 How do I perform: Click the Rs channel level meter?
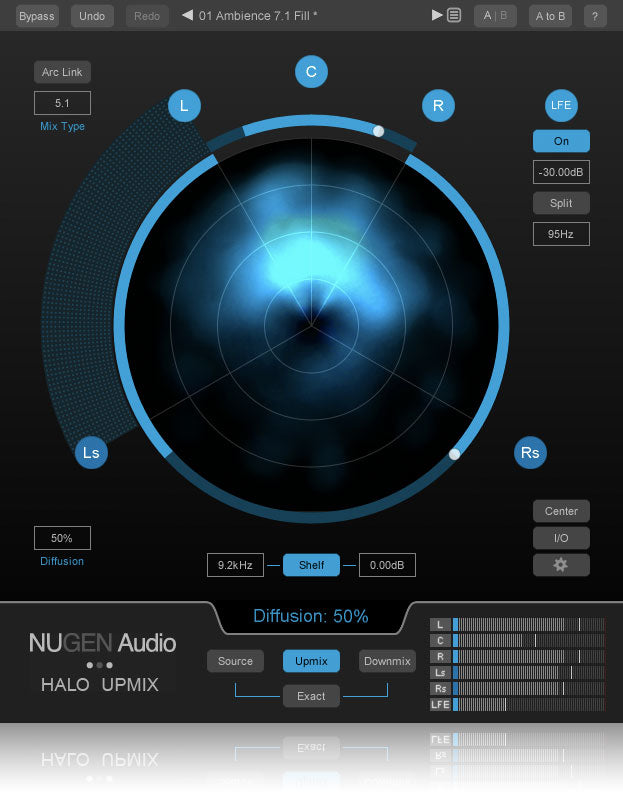[529, 688]
